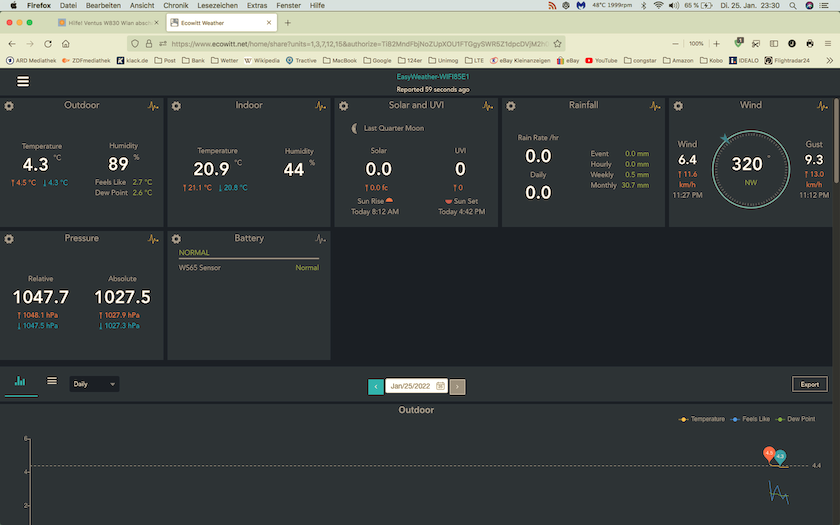This screenshot has height=525, width=840.
Task: Click Battery panel settings gear
Action: tap(176, 239)
